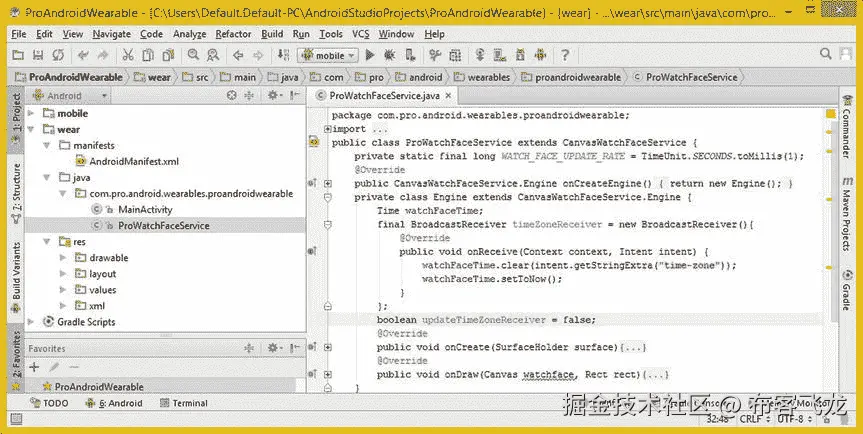The height and width of the screenshot is (434, 863).
Task: Click the Back navigation arrow
Action: pos(238,55)
